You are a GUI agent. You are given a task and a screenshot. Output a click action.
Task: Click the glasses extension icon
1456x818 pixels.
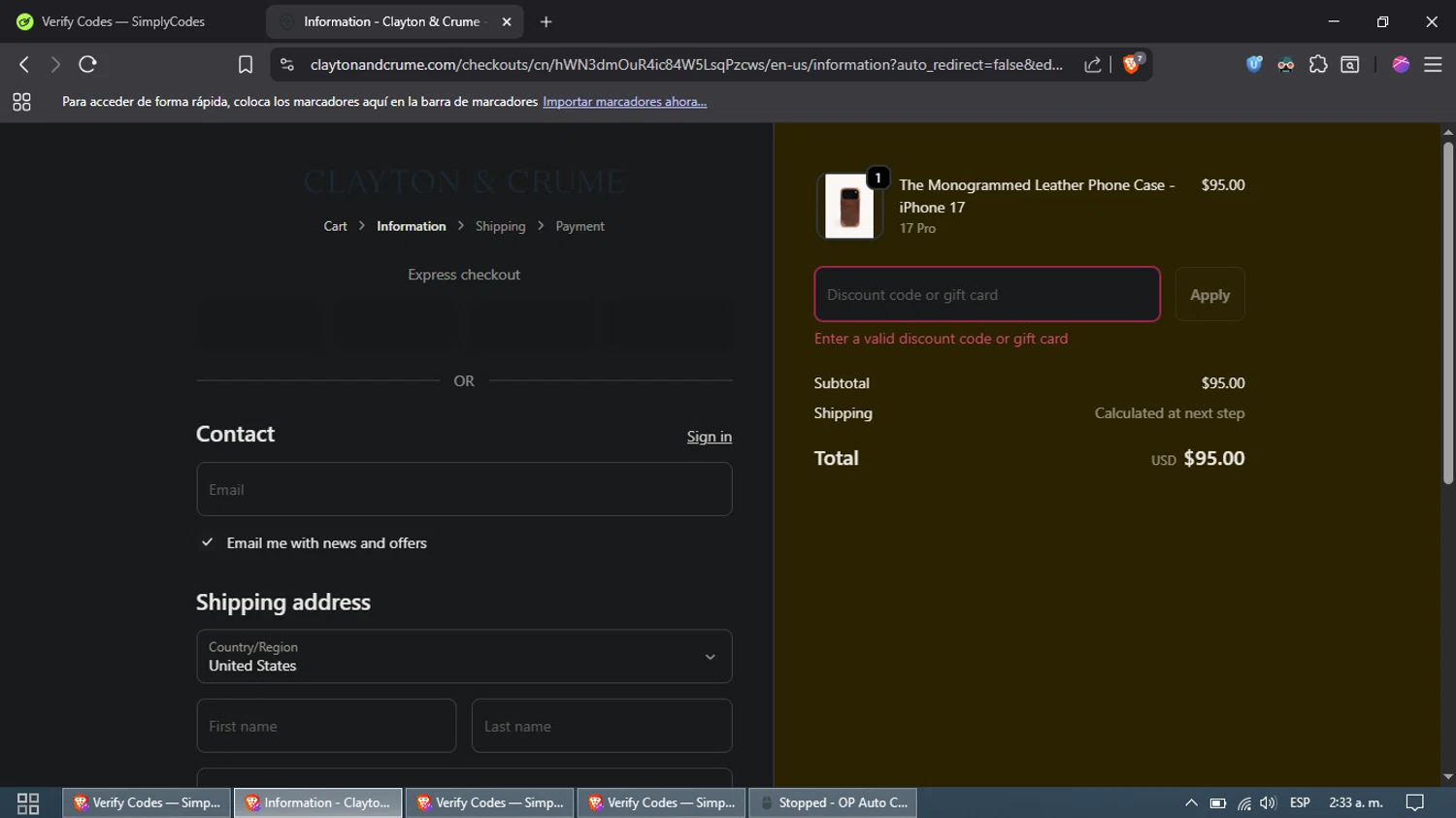click(1285, 65)
